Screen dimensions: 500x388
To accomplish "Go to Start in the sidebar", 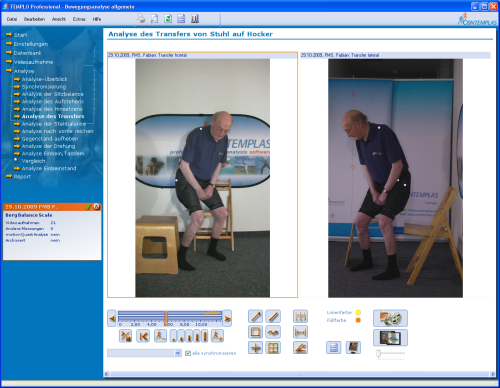I will pyautogui.click(x=20, y=35).
